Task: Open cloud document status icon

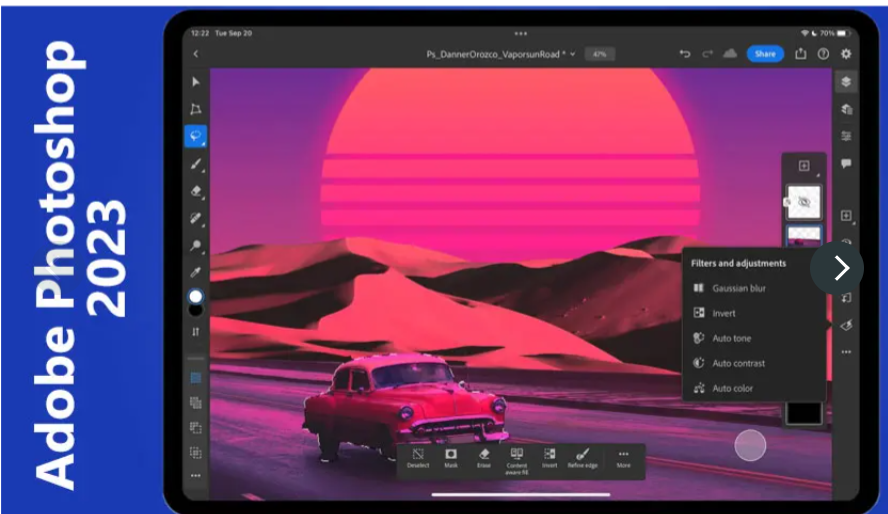Action: (x=731, y=53)
